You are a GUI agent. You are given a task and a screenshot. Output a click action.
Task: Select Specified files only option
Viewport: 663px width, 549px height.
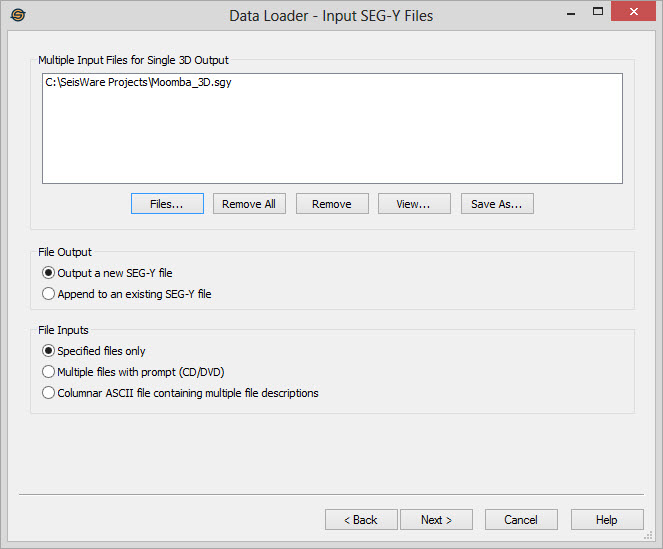48,351
